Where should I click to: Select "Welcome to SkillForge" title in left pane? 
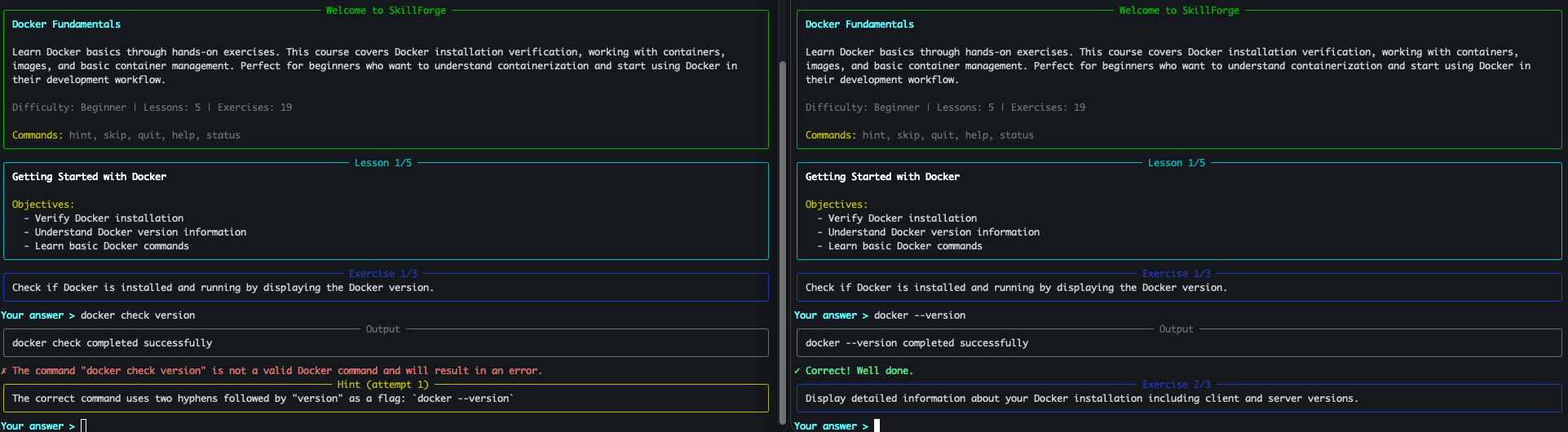(x=386, y=11)
